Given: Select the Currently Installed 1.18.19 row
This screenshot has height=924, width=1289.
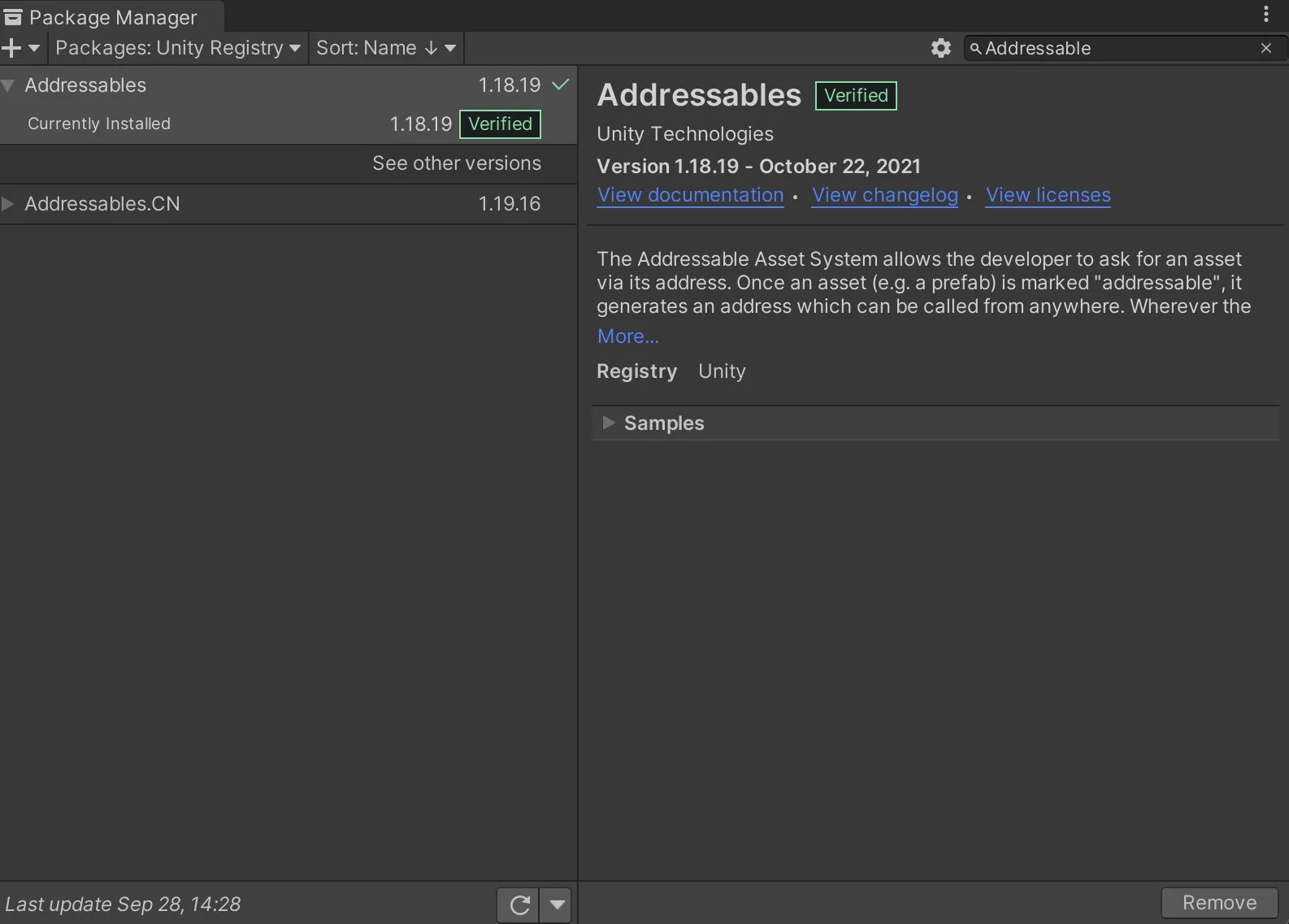Looking at the screenshot, I should click(x=289, y=124).
